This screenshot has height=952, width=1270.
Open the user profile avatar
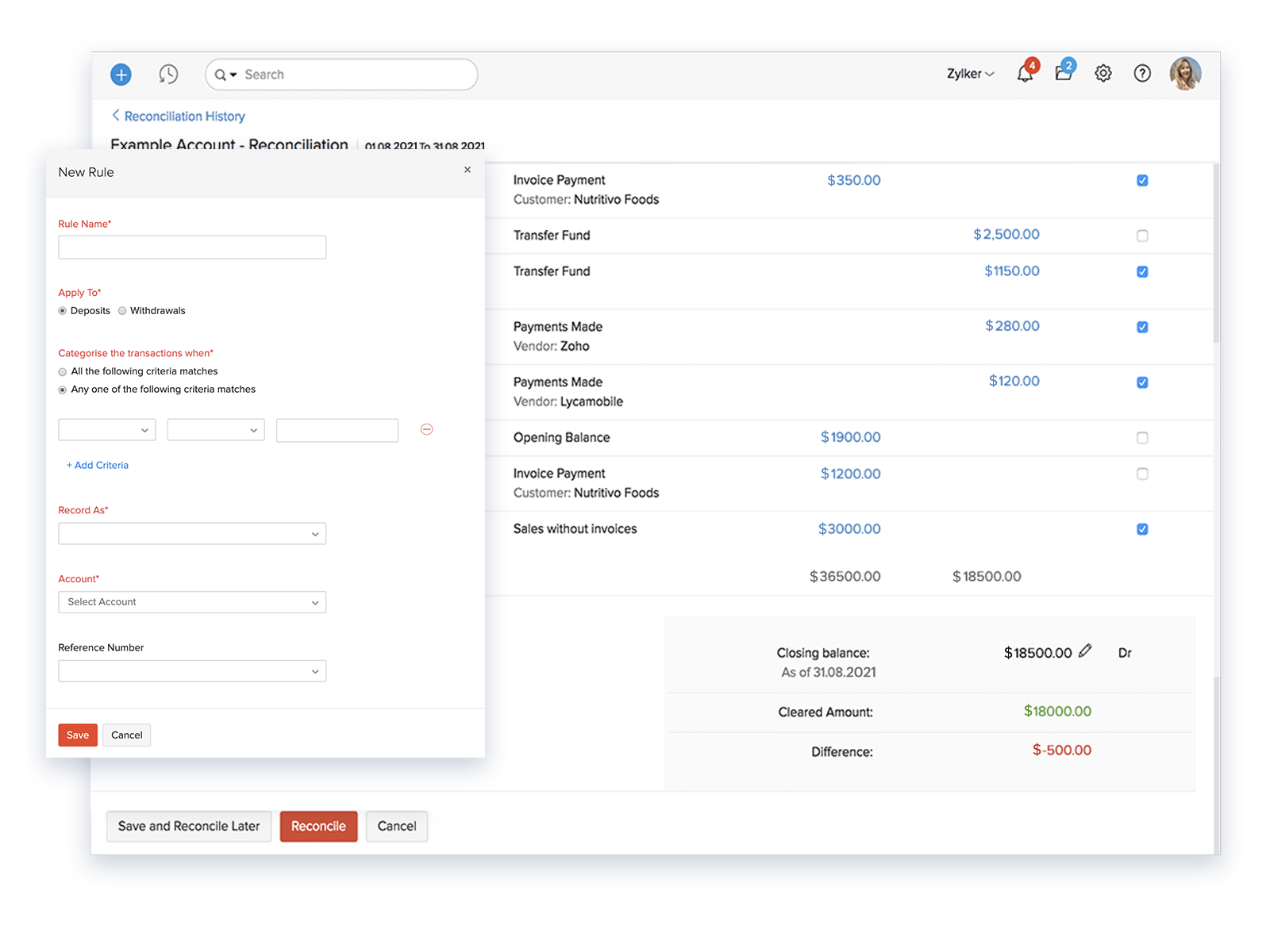1184,74
